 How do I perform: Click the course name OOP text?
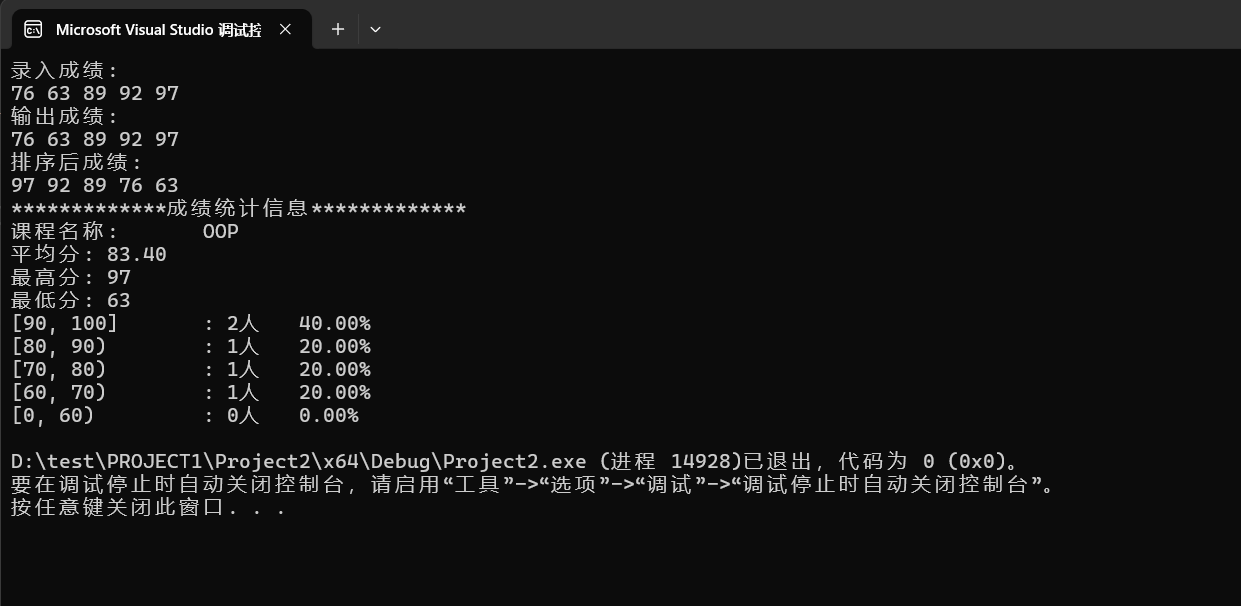221,232
